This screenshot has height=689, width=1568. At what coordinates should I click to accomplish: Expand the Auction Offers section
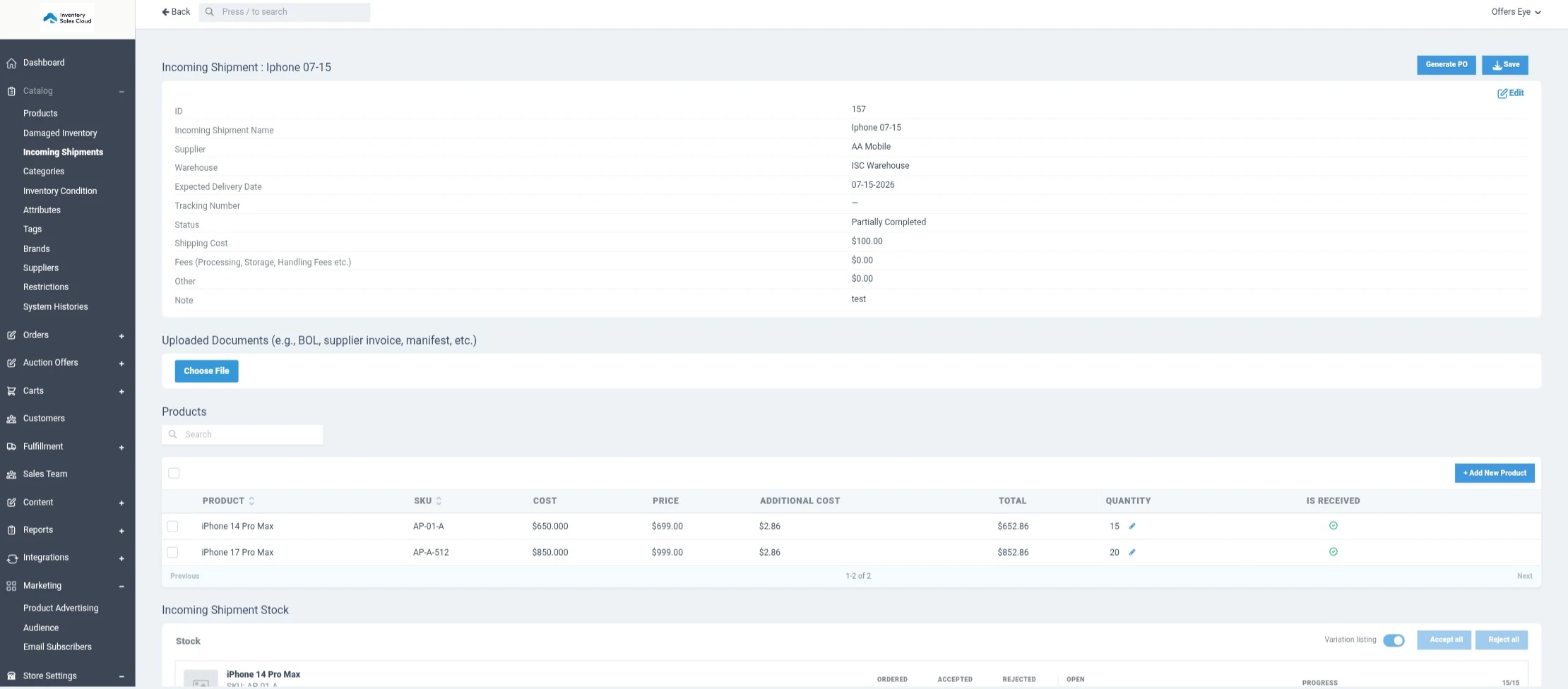click(x=121, y=364)
